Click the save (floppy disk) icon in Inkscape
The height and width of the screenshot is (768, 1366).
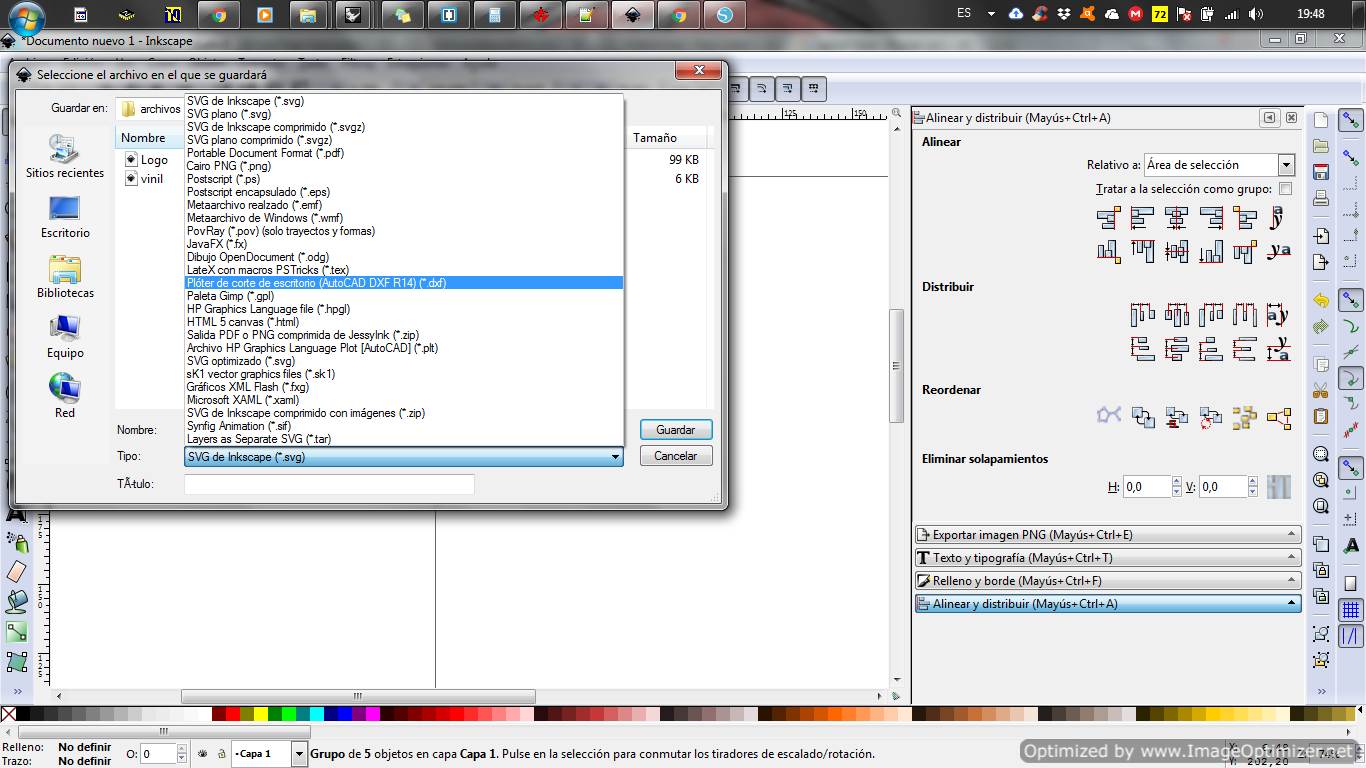point(1321,172)
